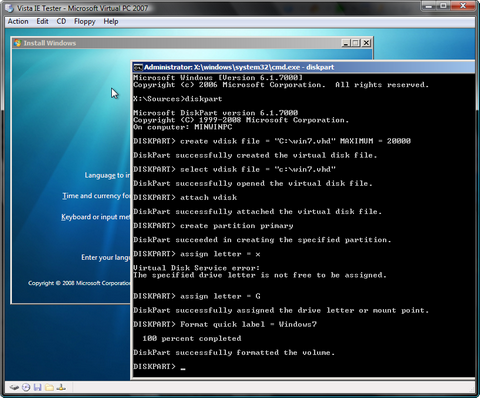Close the Install Windows dialog
This screenshot has height=398, width=480.
[366, 43]
